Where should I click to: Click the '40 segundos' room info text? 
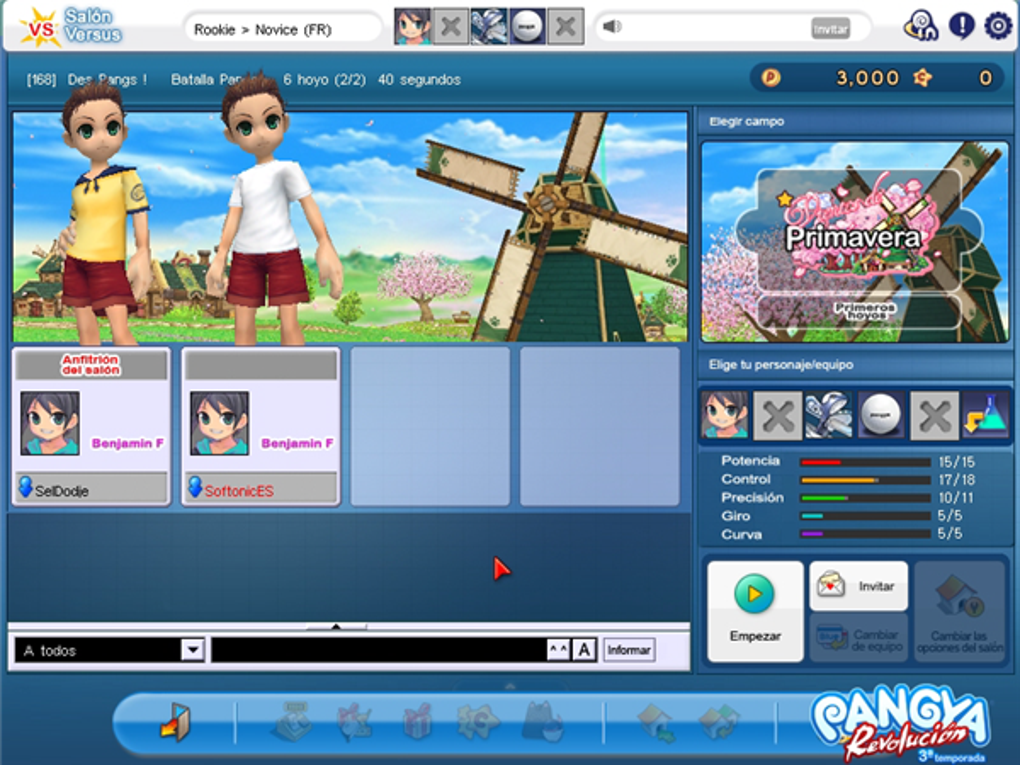point(419,80)
